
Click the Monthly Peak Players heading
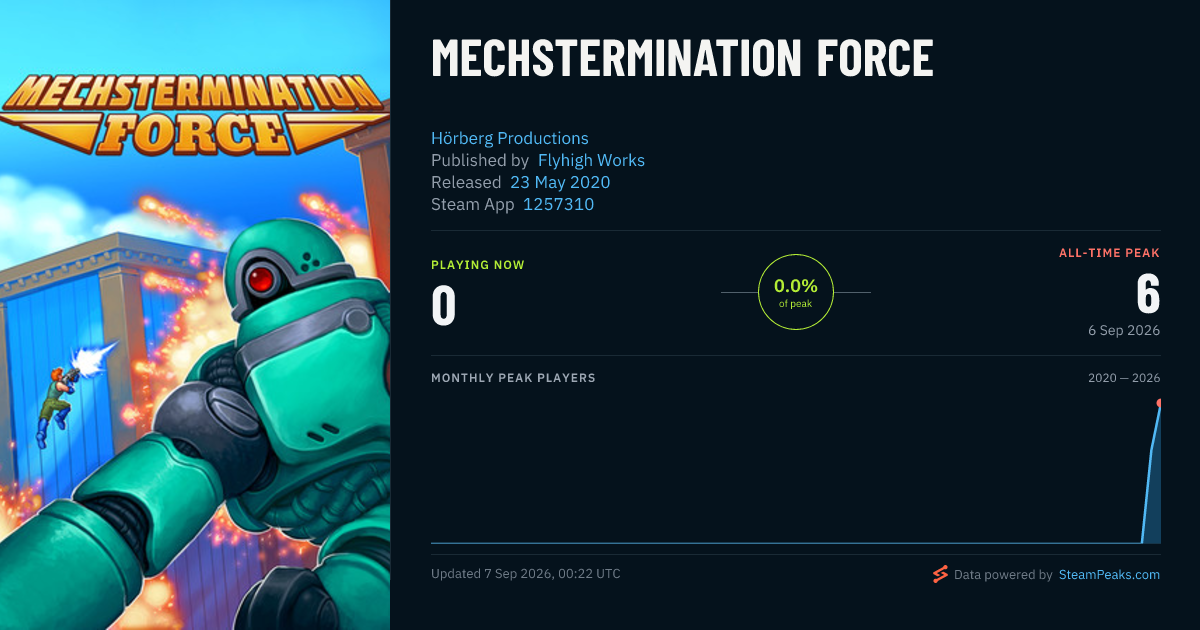513,378
